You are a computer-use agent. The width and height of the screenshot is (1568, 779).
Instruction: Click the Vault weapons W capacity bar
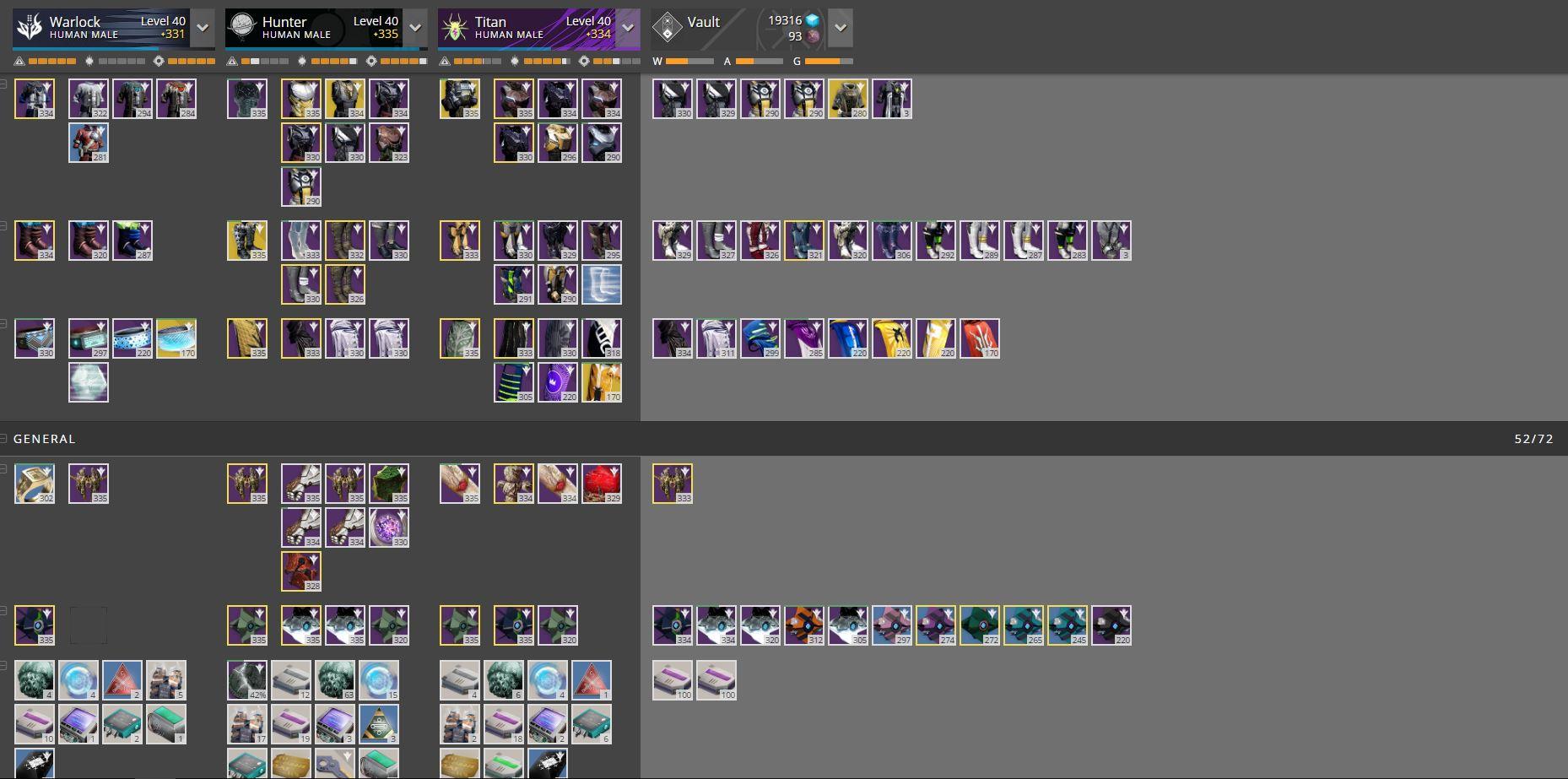689,61
